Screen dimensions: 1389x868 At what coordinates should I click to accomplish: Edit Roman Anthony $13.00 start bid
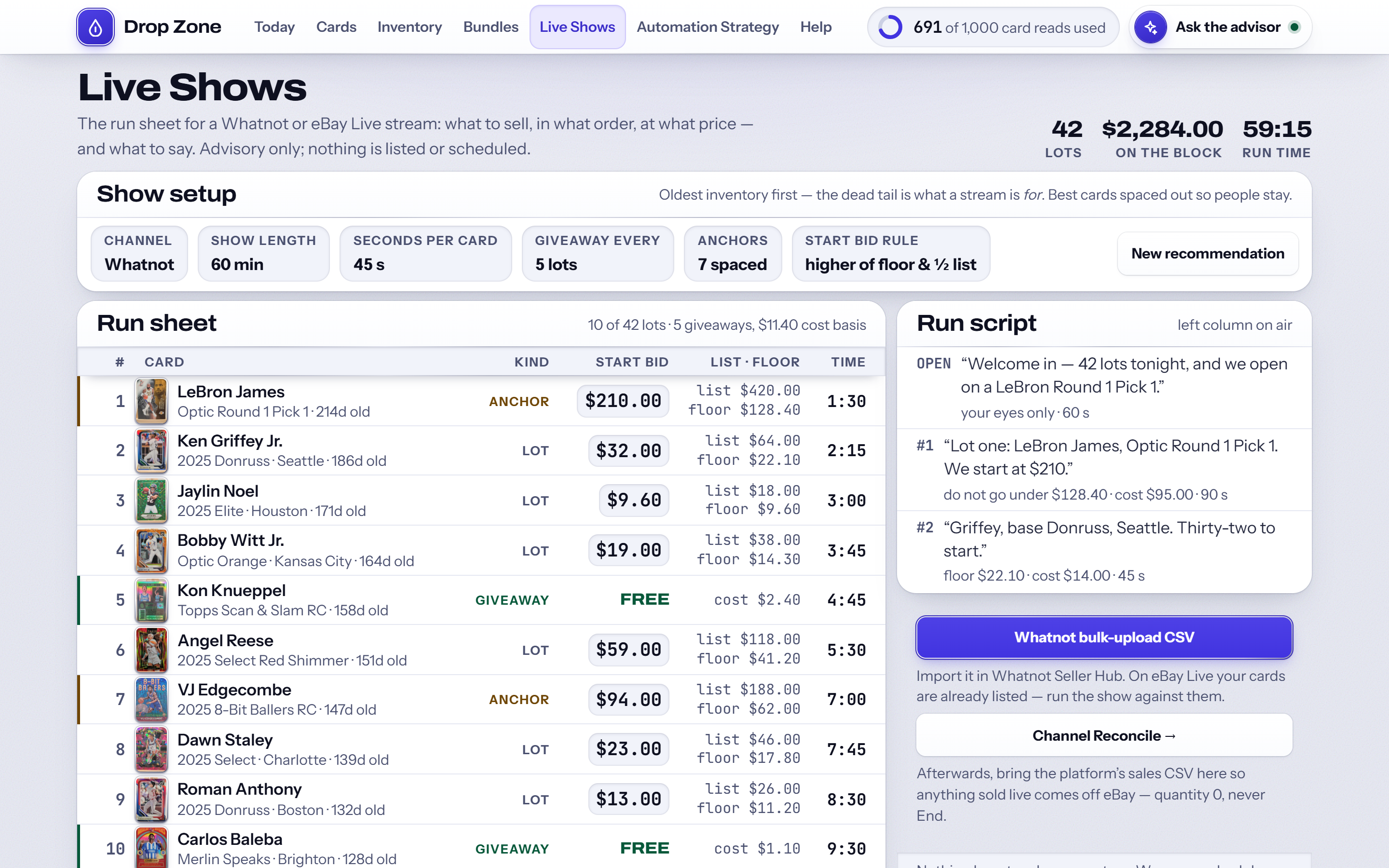tap(628, 799)
